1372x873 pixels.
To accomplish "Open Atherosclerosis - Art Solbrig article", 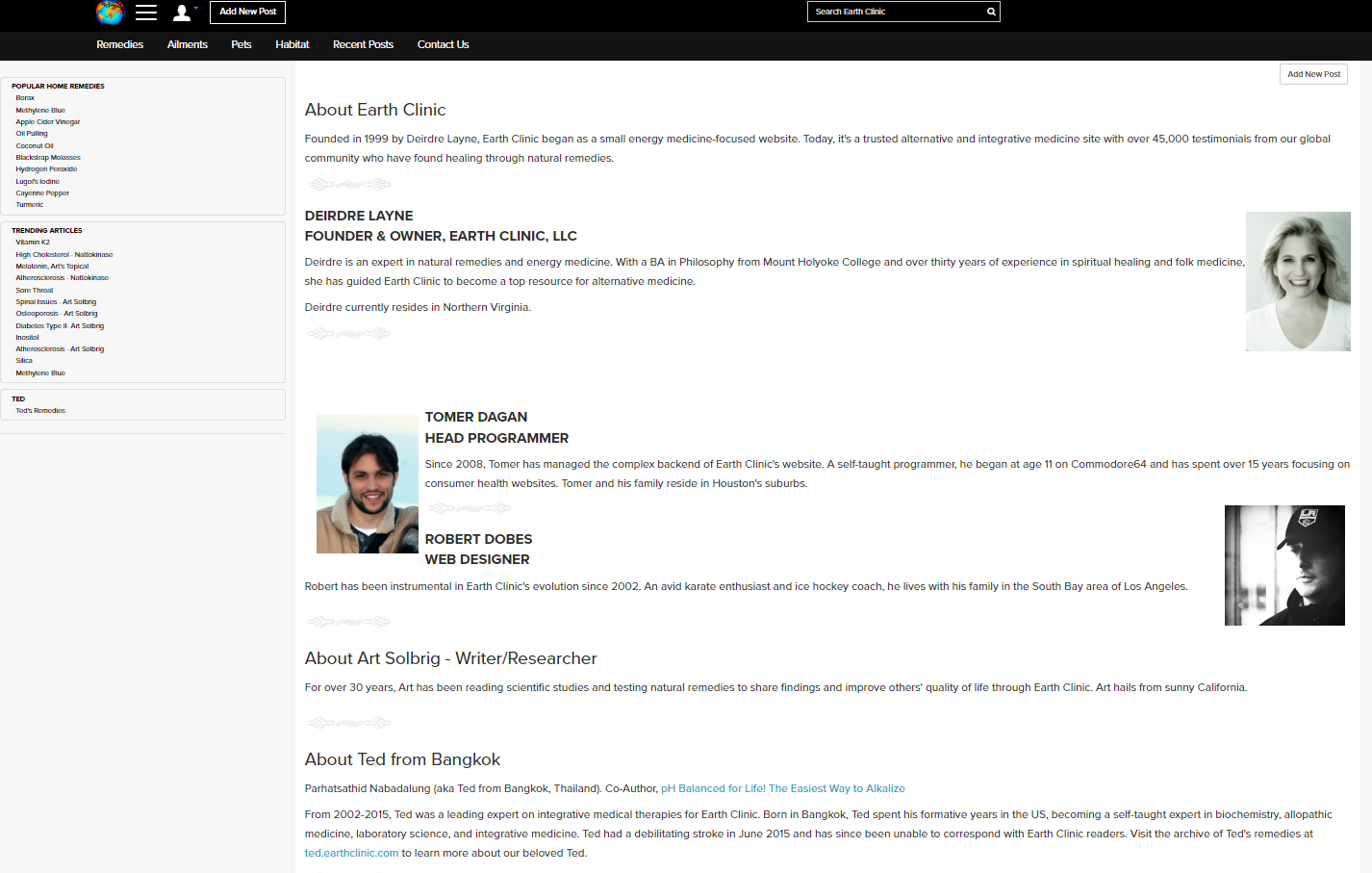I will tap(60, 349).
